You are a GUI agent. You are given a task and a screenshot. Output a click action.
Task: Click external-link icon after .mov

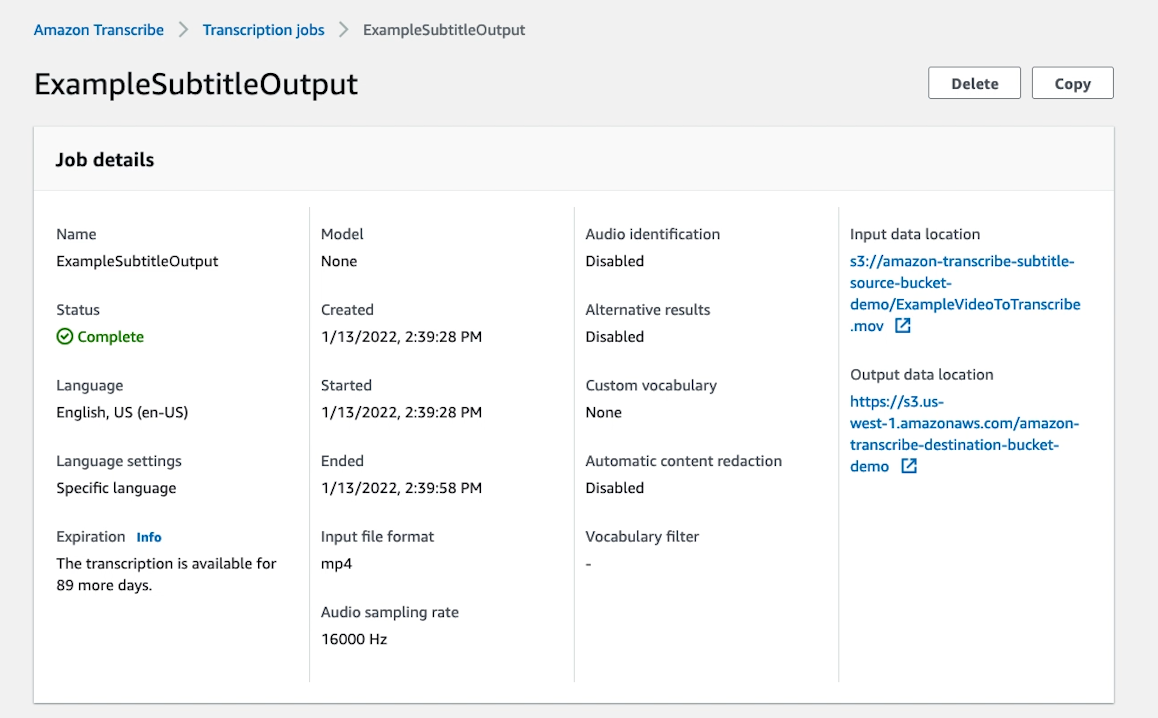[x=902, y=326]
